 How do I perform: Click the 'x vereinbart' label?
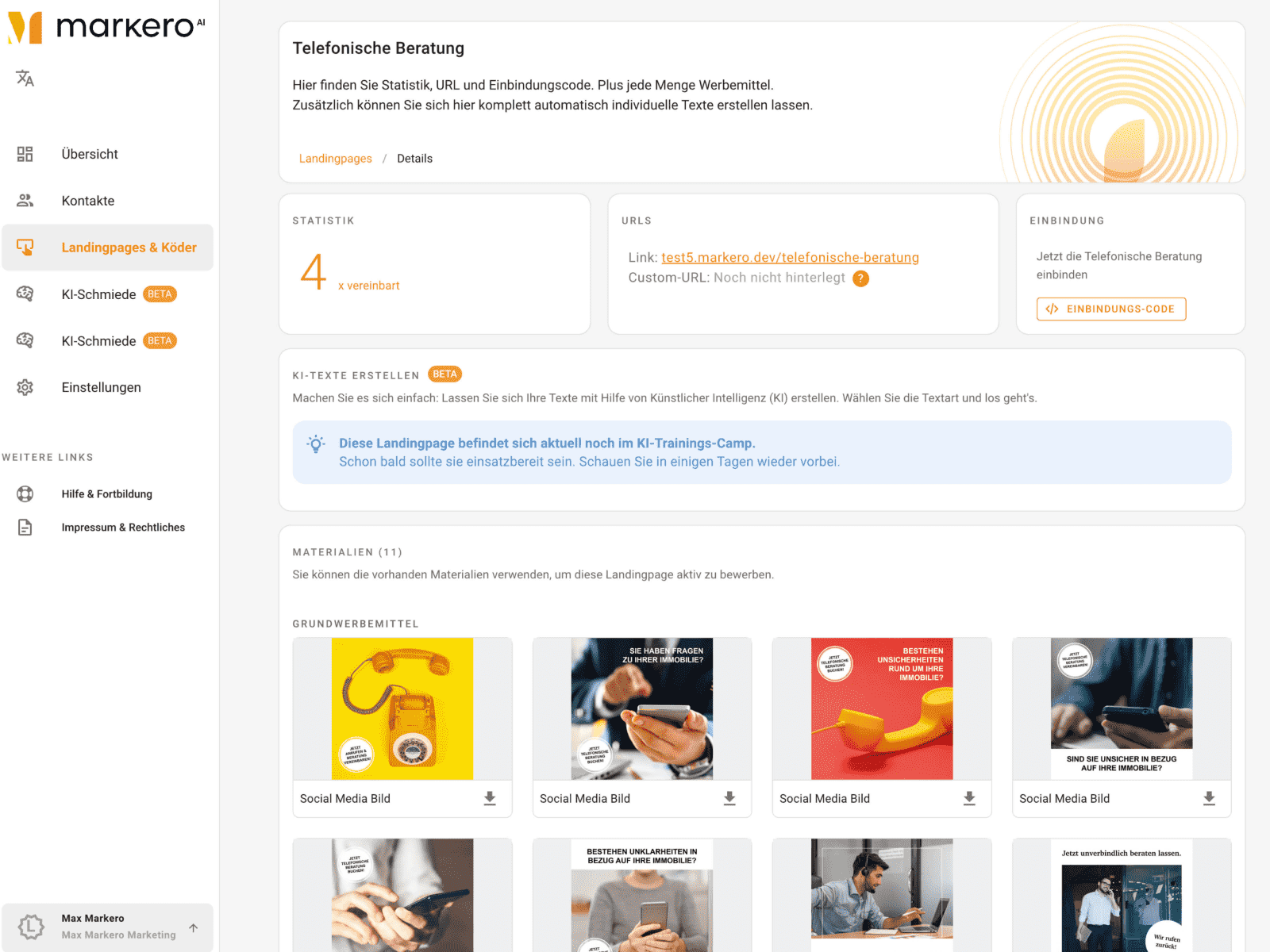tap(369, 286)
